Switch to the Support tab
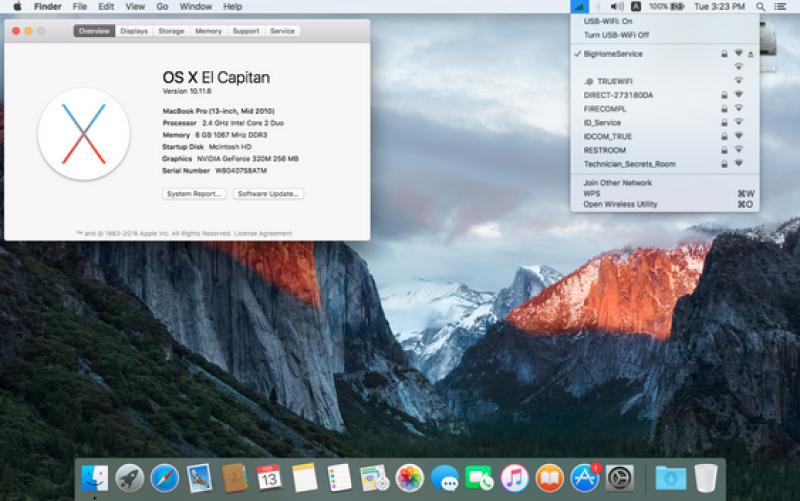 point(246,31)
